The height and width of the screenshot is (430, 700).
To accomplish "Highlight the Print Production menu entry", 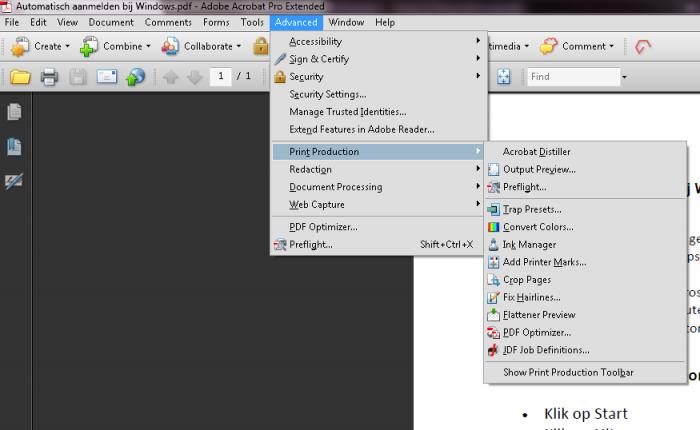I will tap(378, 152).
